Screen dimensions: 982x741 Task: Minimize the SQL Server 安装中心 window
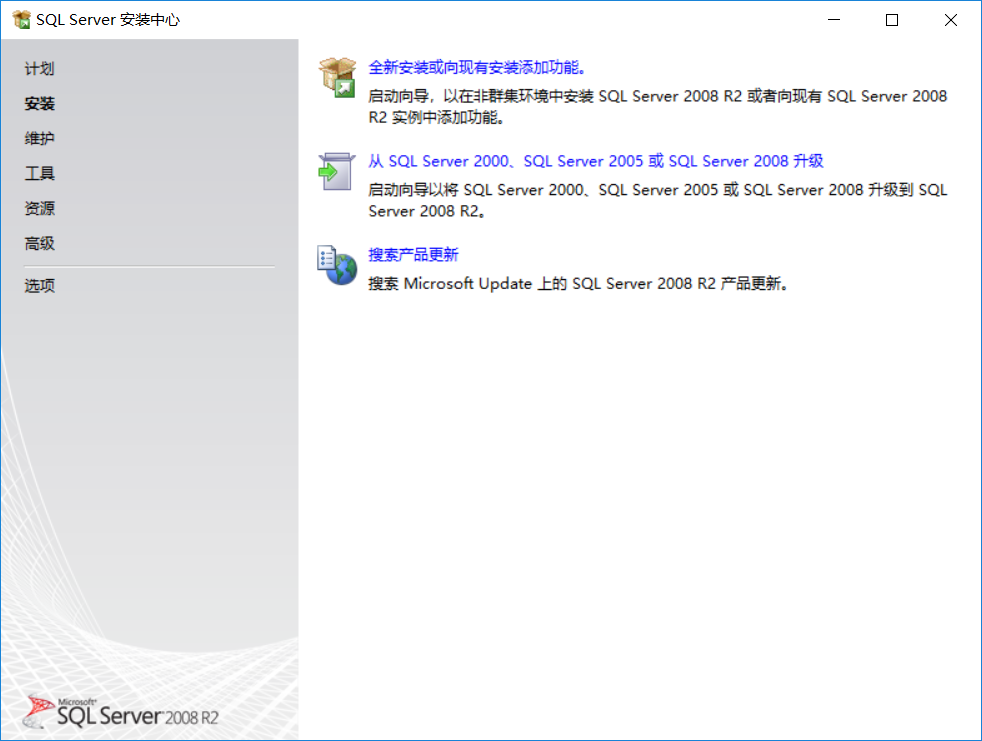pyautogui.click(x=833, y=19)
